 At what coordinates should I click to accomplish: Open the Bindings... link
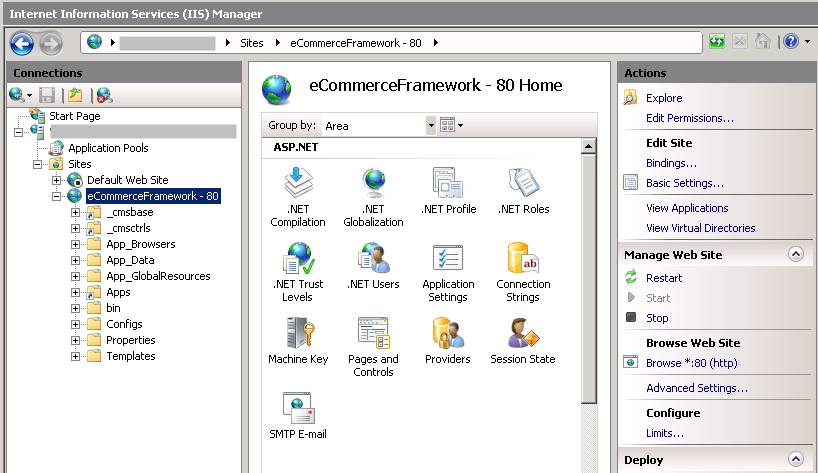[x=671, y=163]
